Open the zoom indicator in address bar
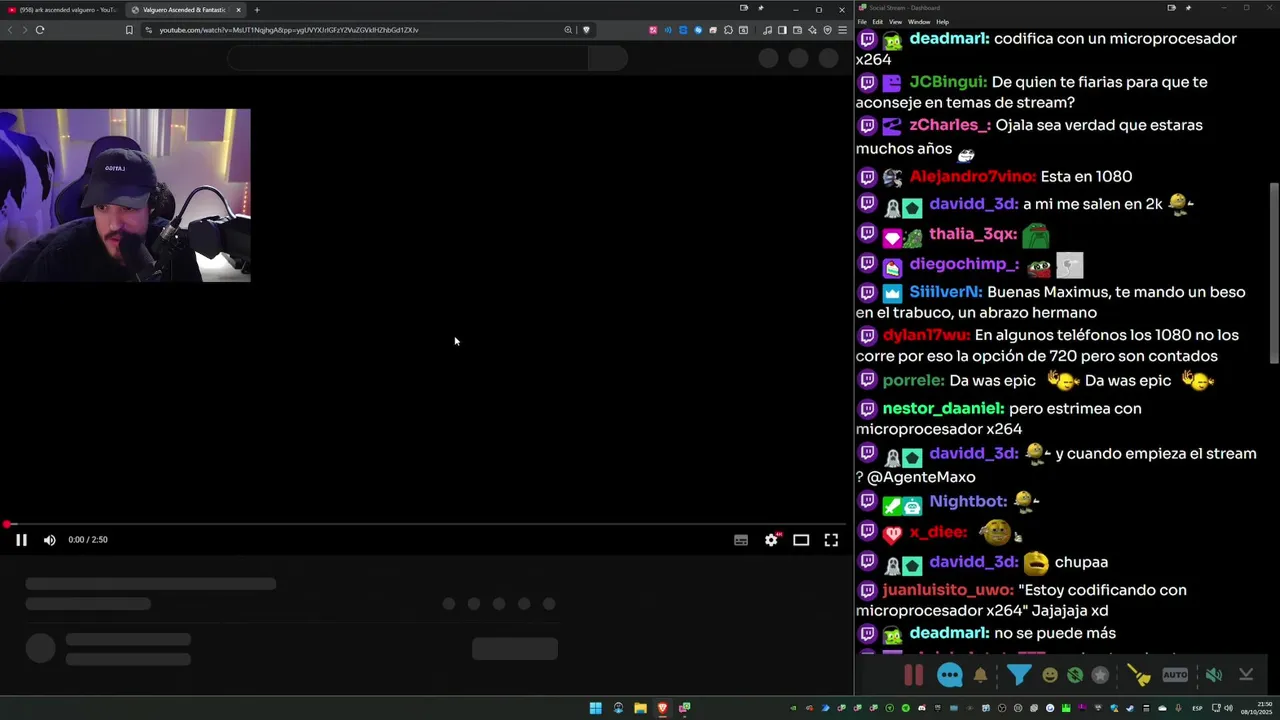Image resolution: width=1280 pixels, height=720 pixels. (x=568, y=30)
